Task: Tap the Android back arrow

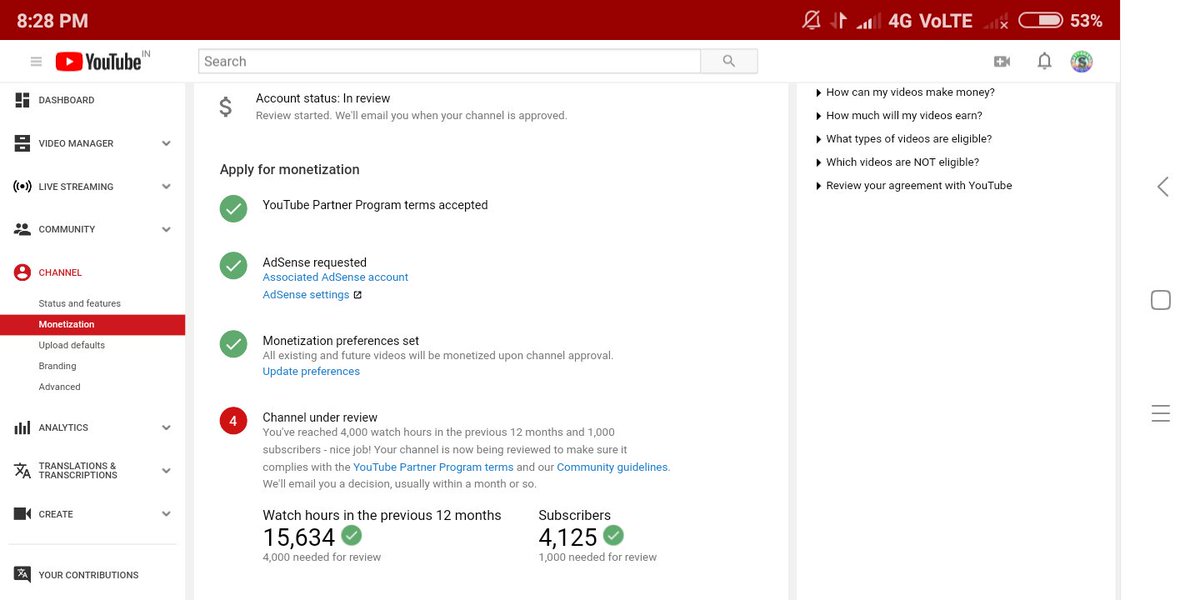Action: [1162, 186]
